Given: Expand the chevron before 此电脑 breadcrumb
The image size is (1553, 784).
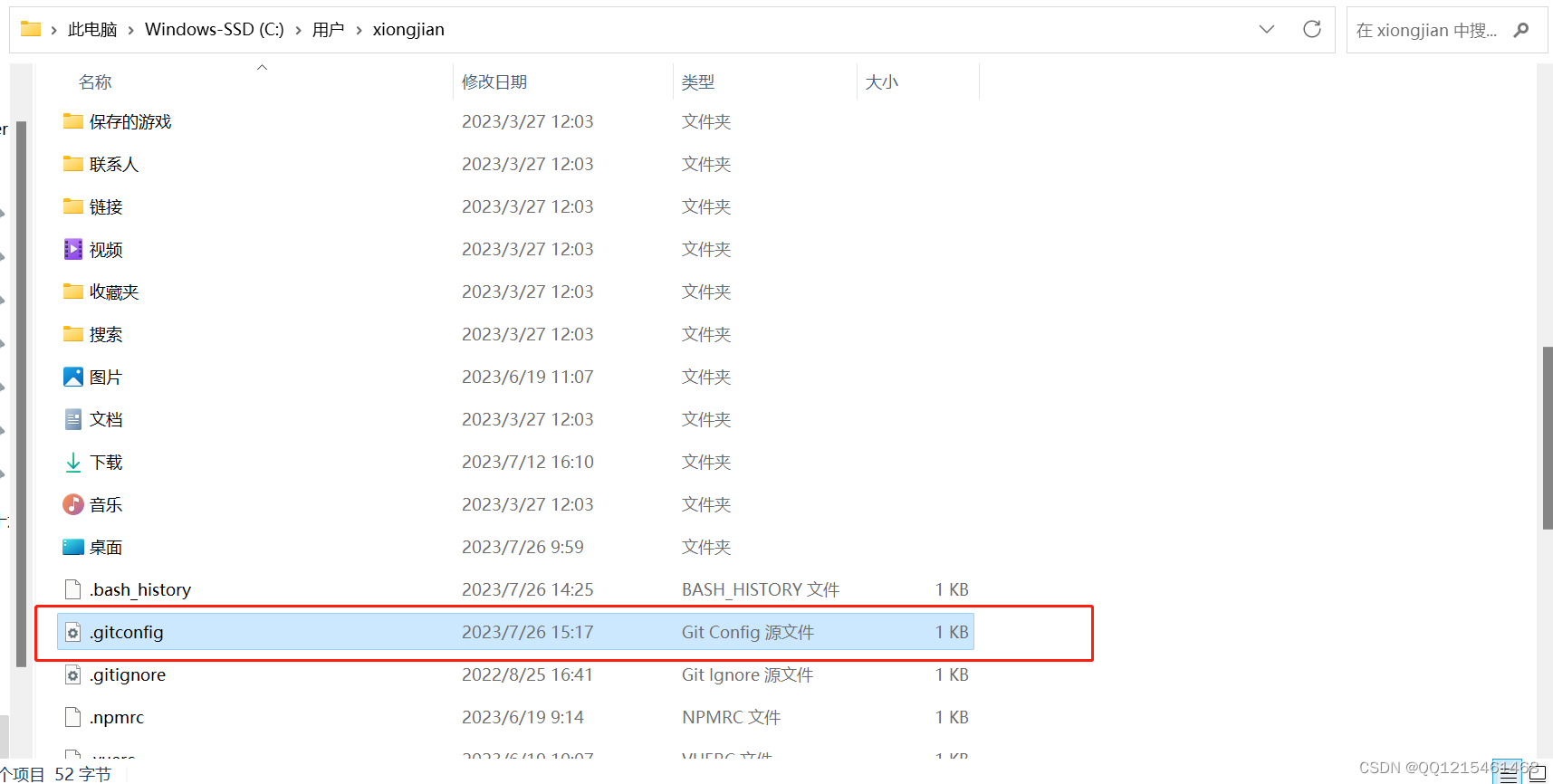Looking at the screenshot, I should [x=54, y=30].
